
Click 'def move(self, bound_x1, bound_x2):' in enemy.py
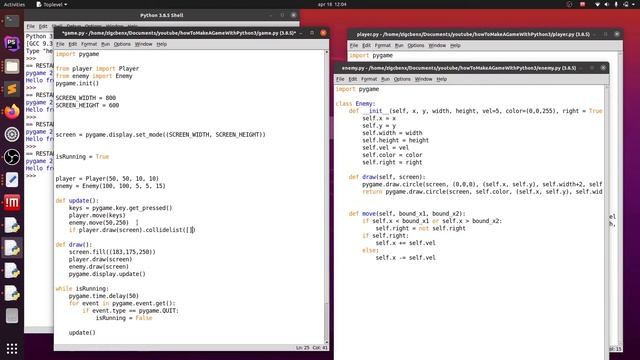(x=407, y=214)
